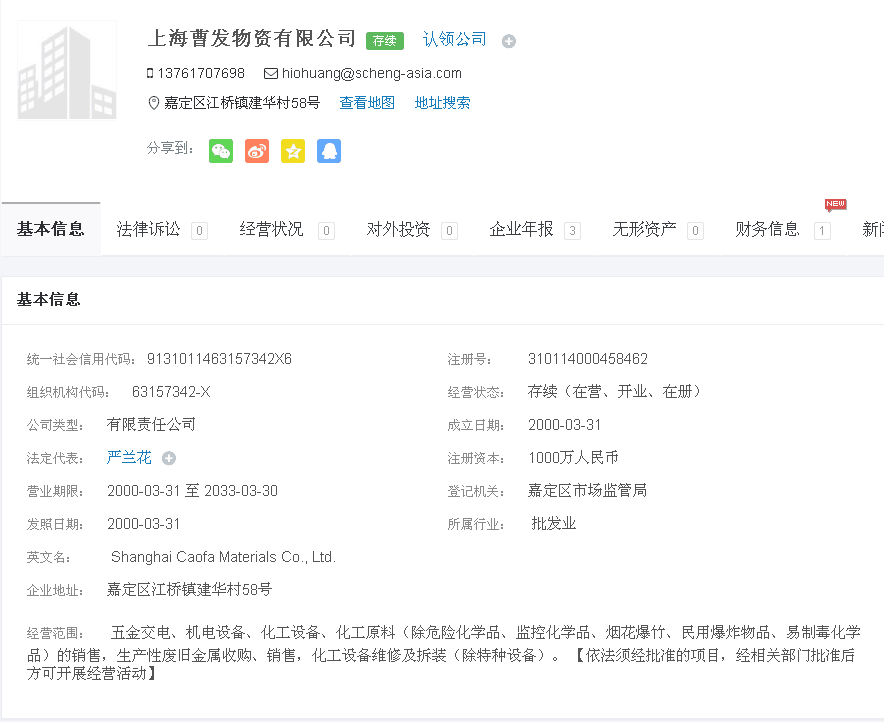Open the 财务信息 tab
This screenshot has height=722, width=884.
(768, 229)
